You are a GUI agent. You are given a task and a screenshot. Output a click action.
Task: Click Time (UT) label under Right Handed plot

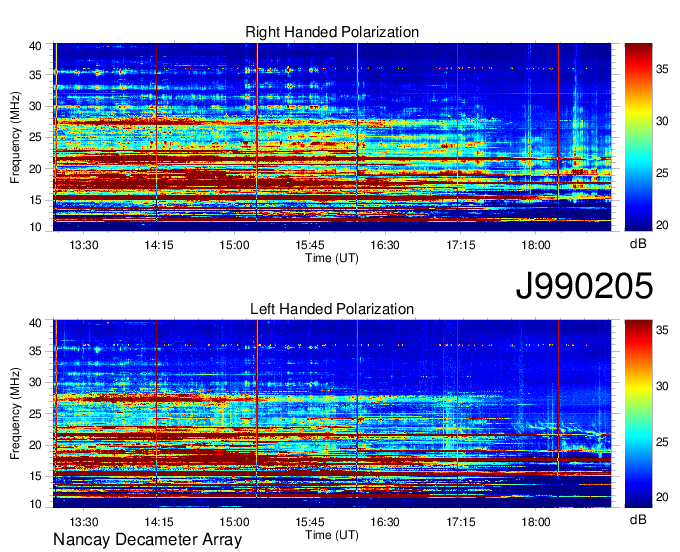(x=332, y=258)
